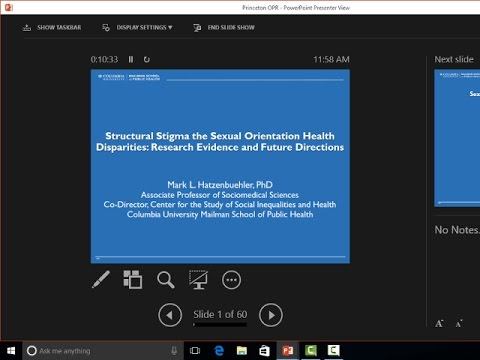Viewport: 480px width, 360px height.
Task: Launch Microsoft Edge from taskbar
Action: [x=219, y=351]
